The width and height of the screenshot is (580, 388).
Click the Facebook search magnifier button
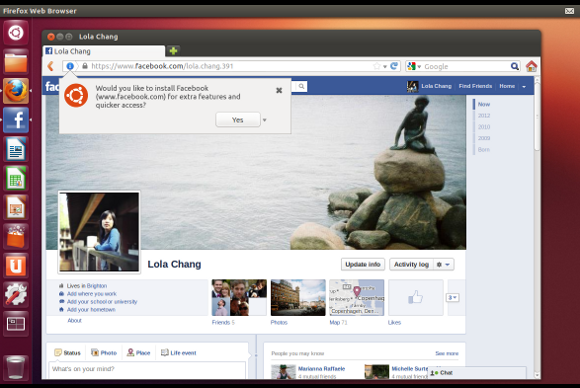click(x=301, y=86)
